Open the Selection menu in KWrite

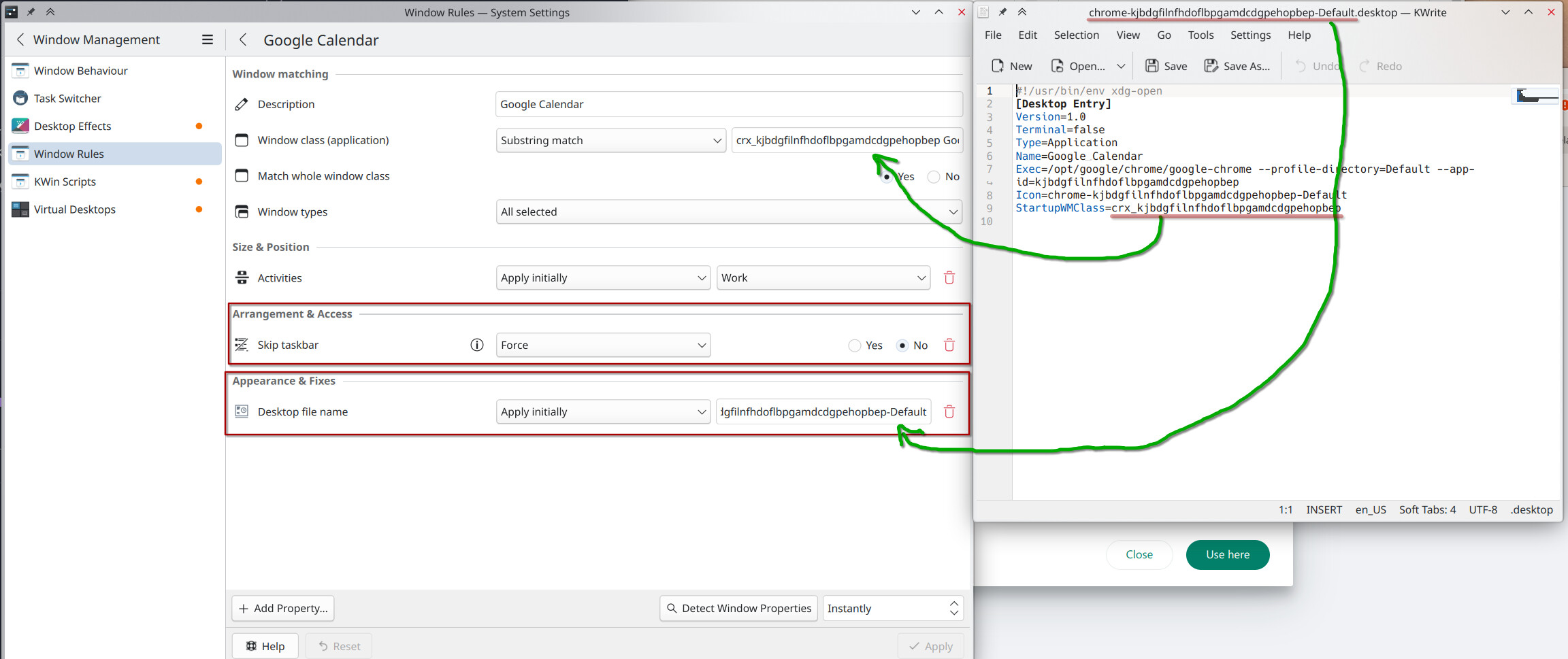tap(1076, 35)
